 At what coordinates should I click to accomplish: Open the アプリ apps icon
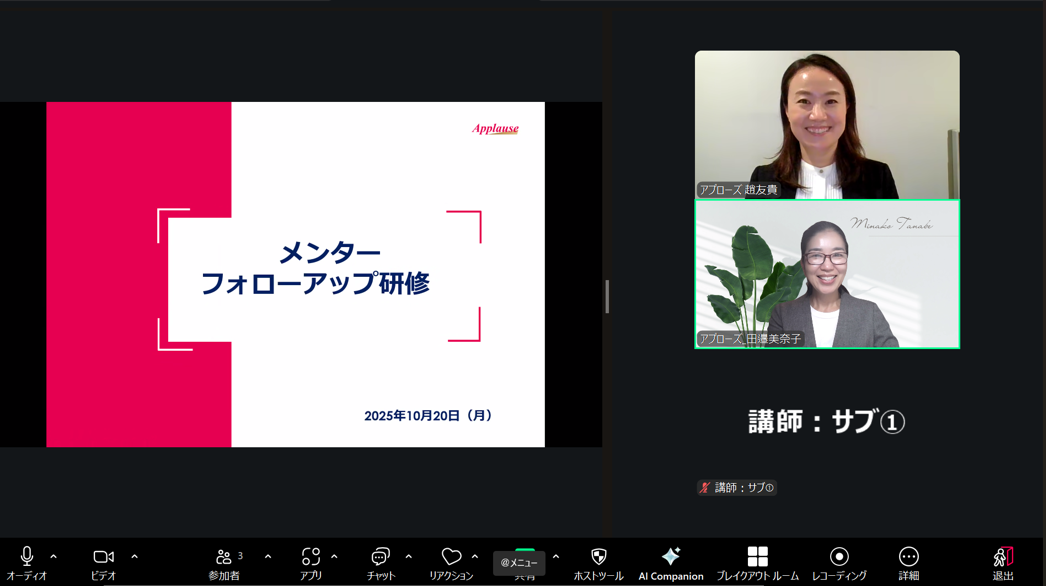click(x=311, y=558)
